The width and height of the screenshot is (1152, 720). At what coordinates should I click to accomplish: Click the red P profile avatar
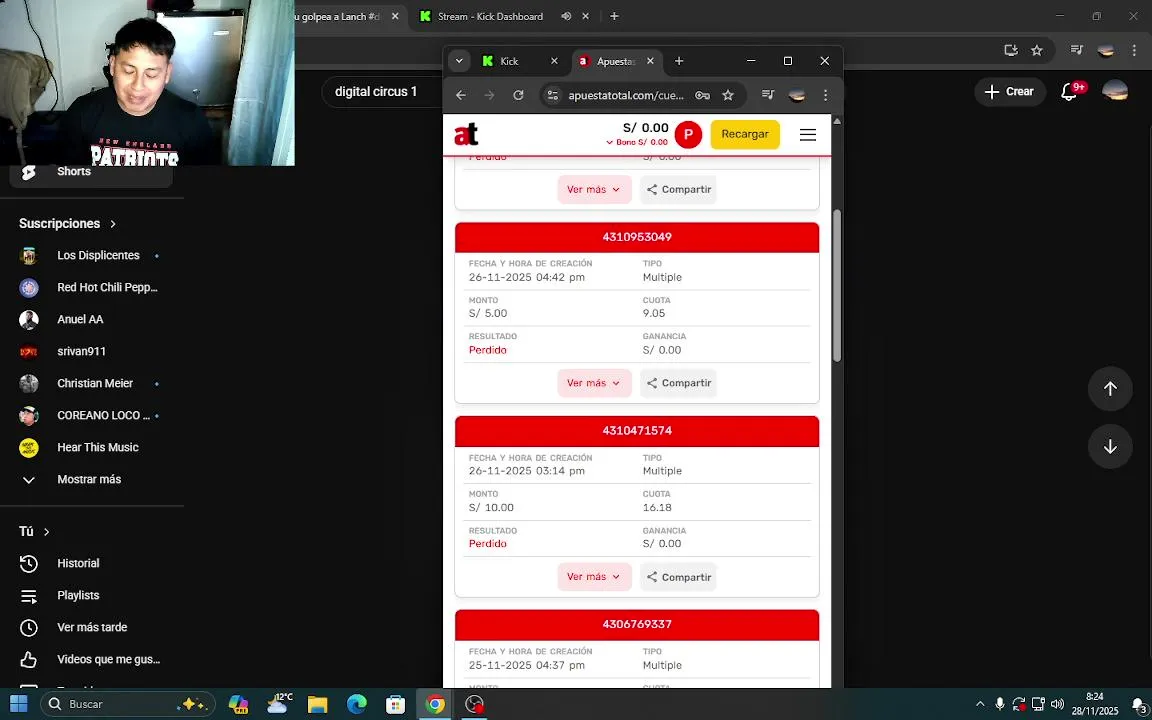[x=688, y=134]
